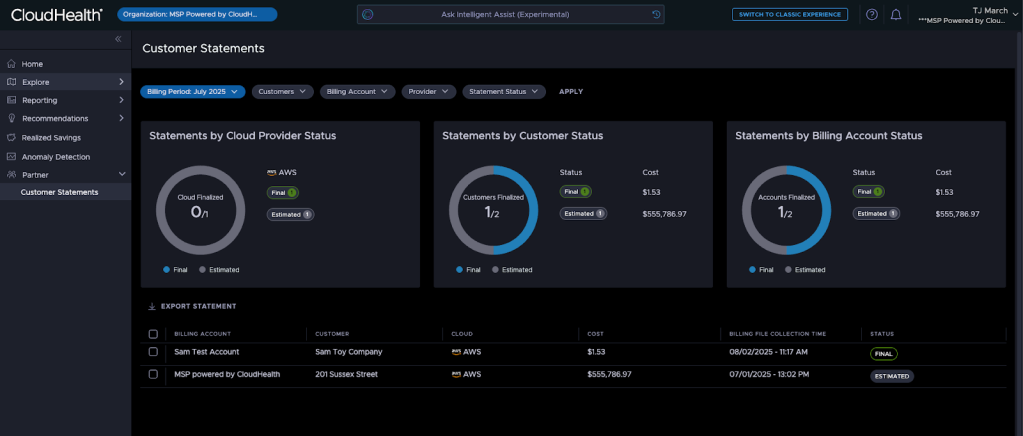
Task: Click Final pill in Billing Account Status card
Action: click(868, 192)
